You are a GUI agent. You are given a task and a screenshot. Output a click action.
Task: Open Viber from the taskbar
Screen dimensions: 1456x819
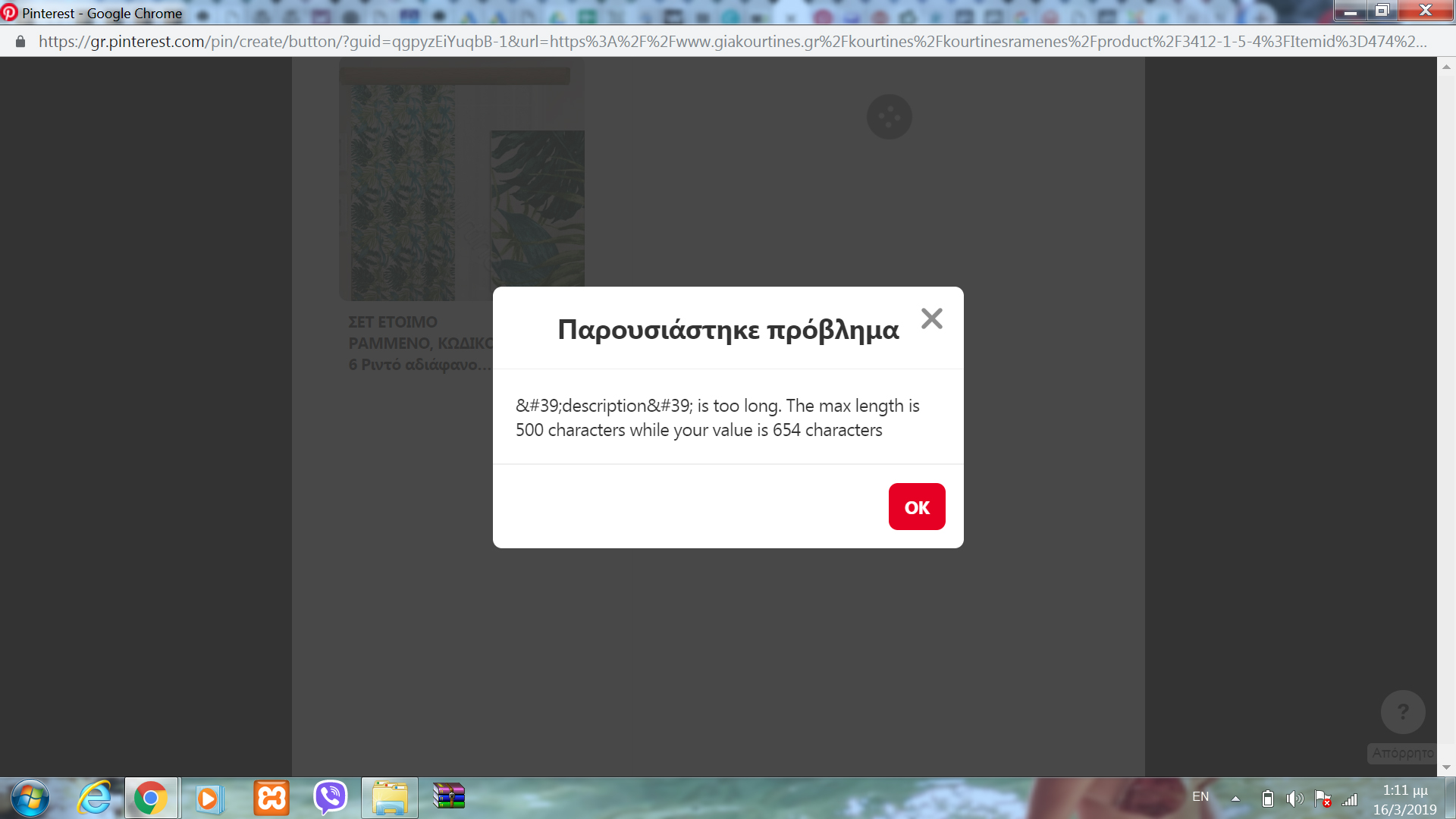[x=331, y=798]
